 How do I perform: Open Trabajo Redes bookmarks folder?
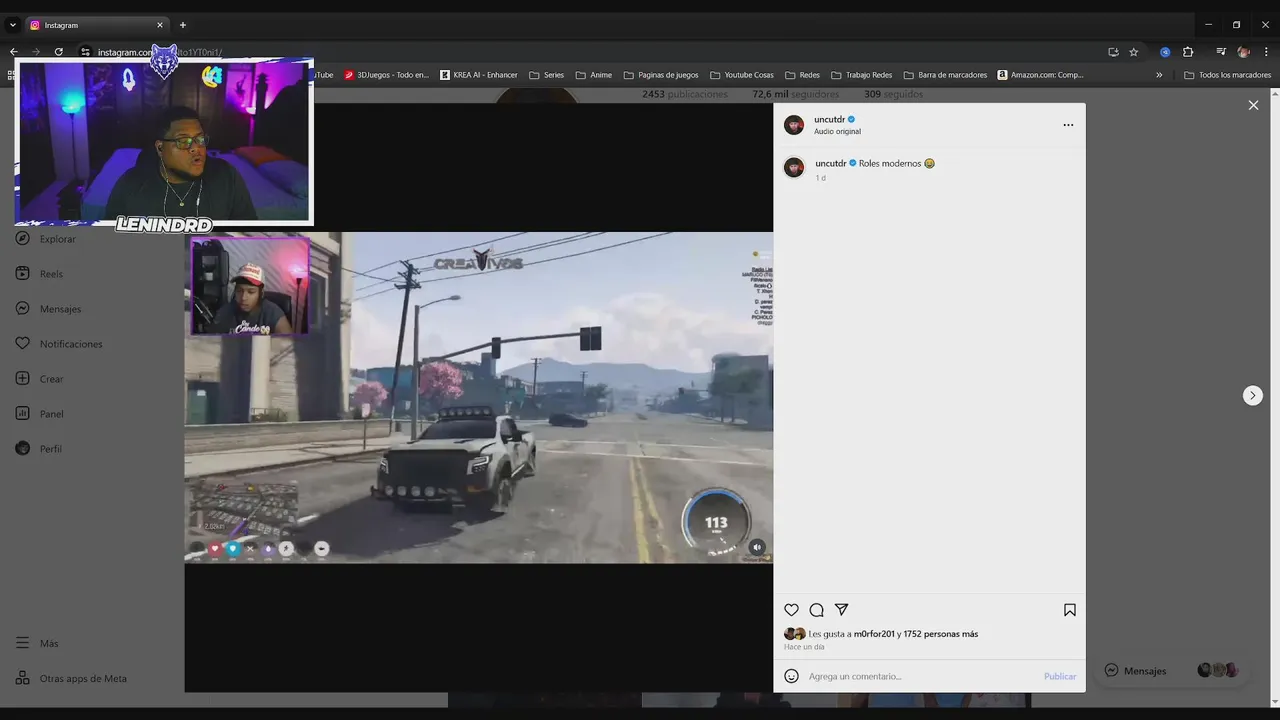click(862, 75)
